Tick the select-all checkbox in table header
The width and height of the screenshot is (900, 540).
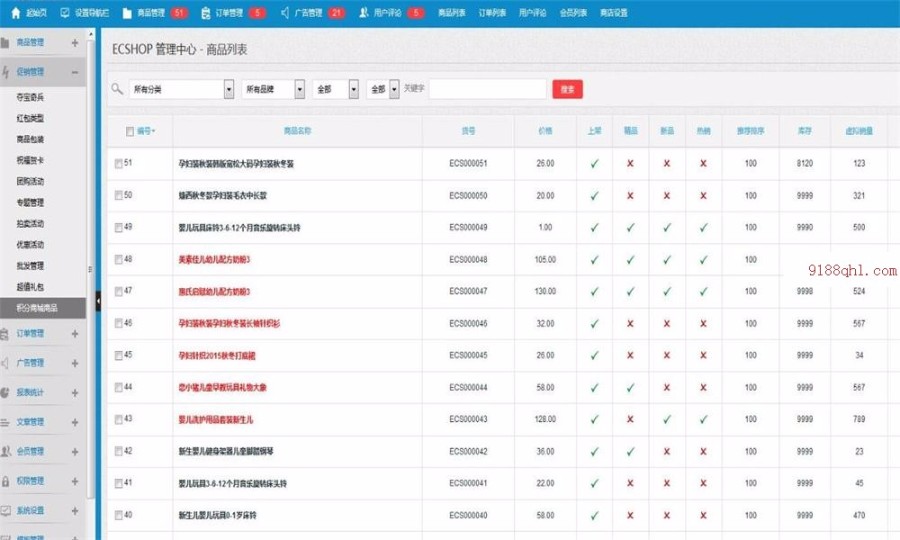[x=130, y=131]
